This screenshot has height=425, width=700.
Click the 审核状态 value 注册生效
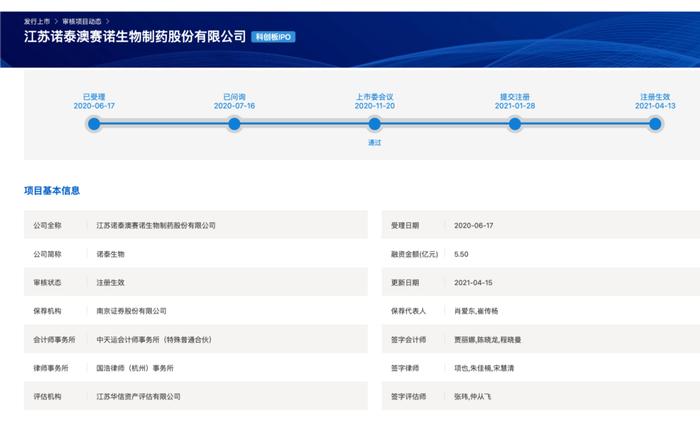[110, 283]
